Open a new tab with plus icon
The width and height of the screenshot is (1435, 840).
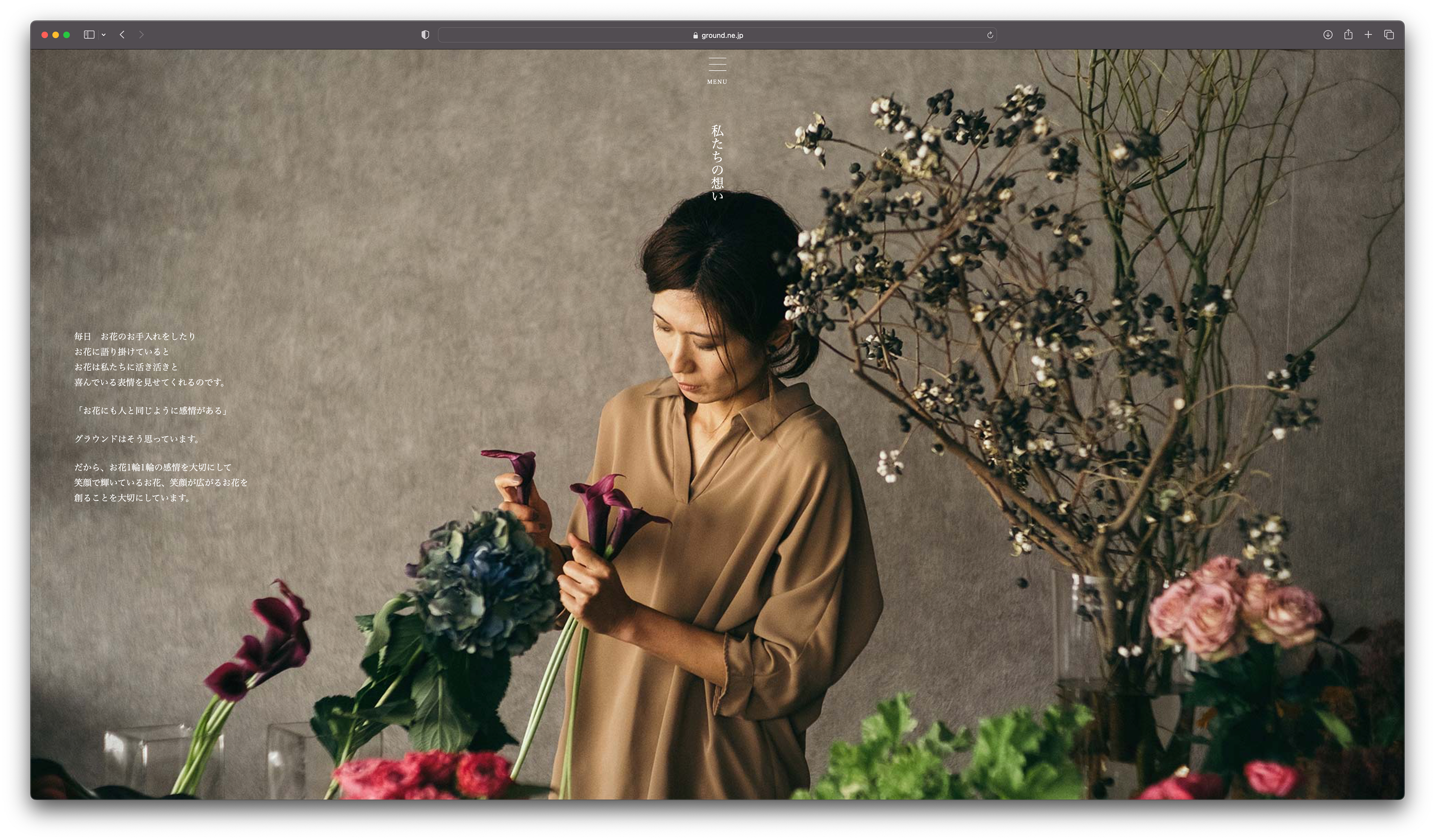(1368, 35)
